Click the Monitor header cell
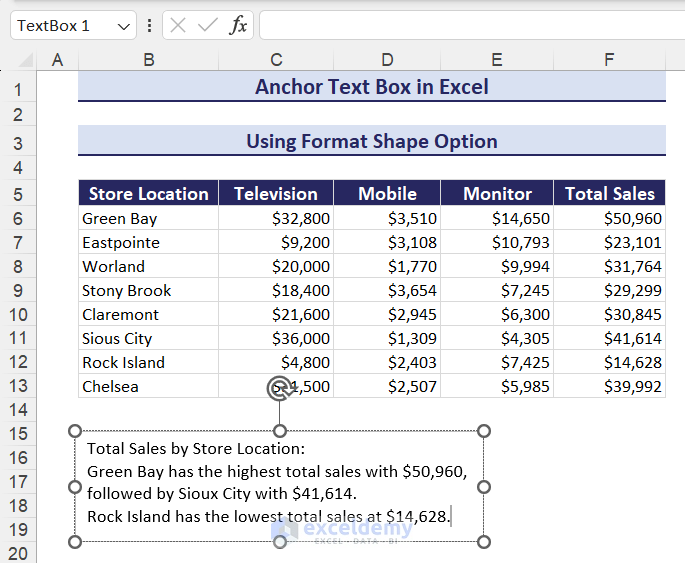Viewport: 685px width, 563px height. coord(497,193)
